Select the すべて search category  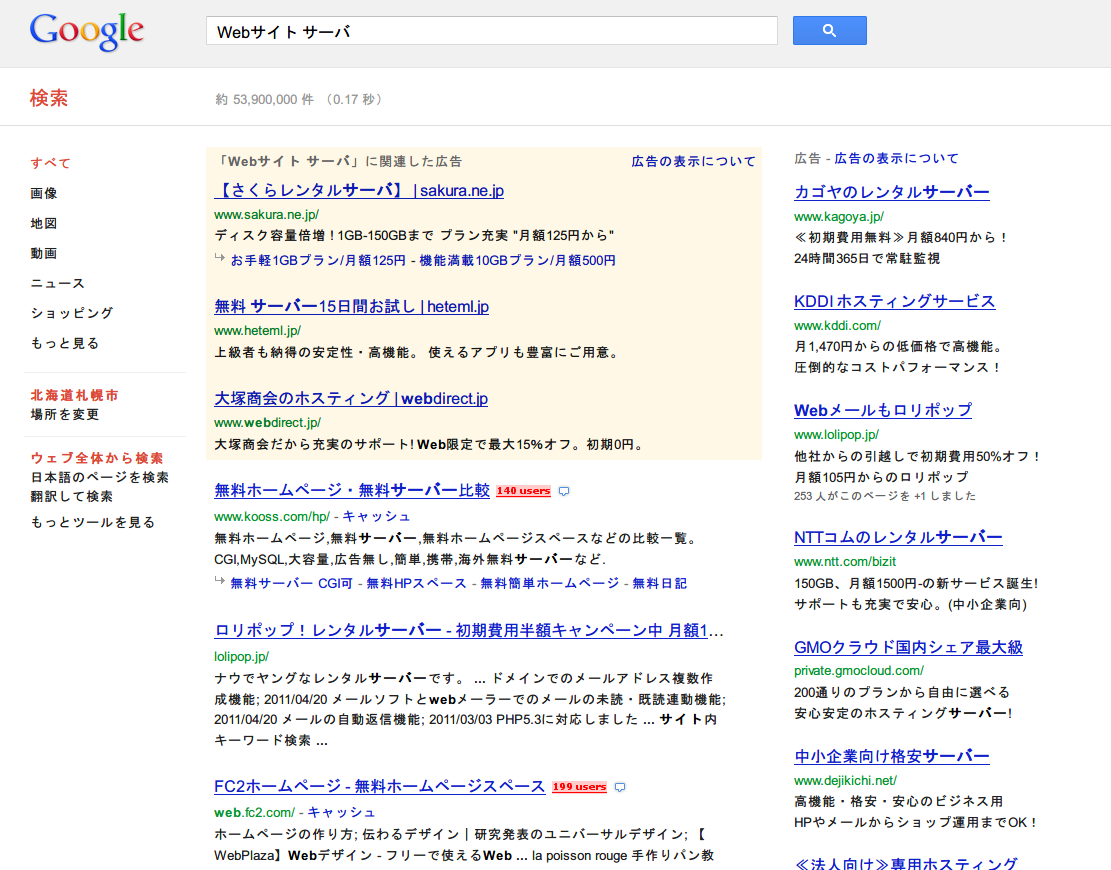(x=50, y=163)
